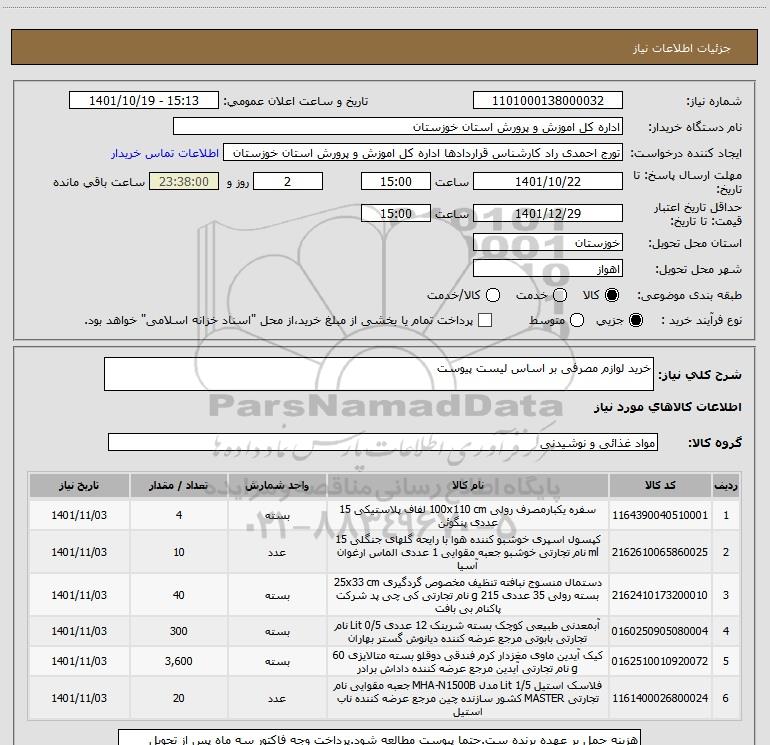Select the کالا/خدمت radio button
770x745 pixels.
click(x=493, y=295)
